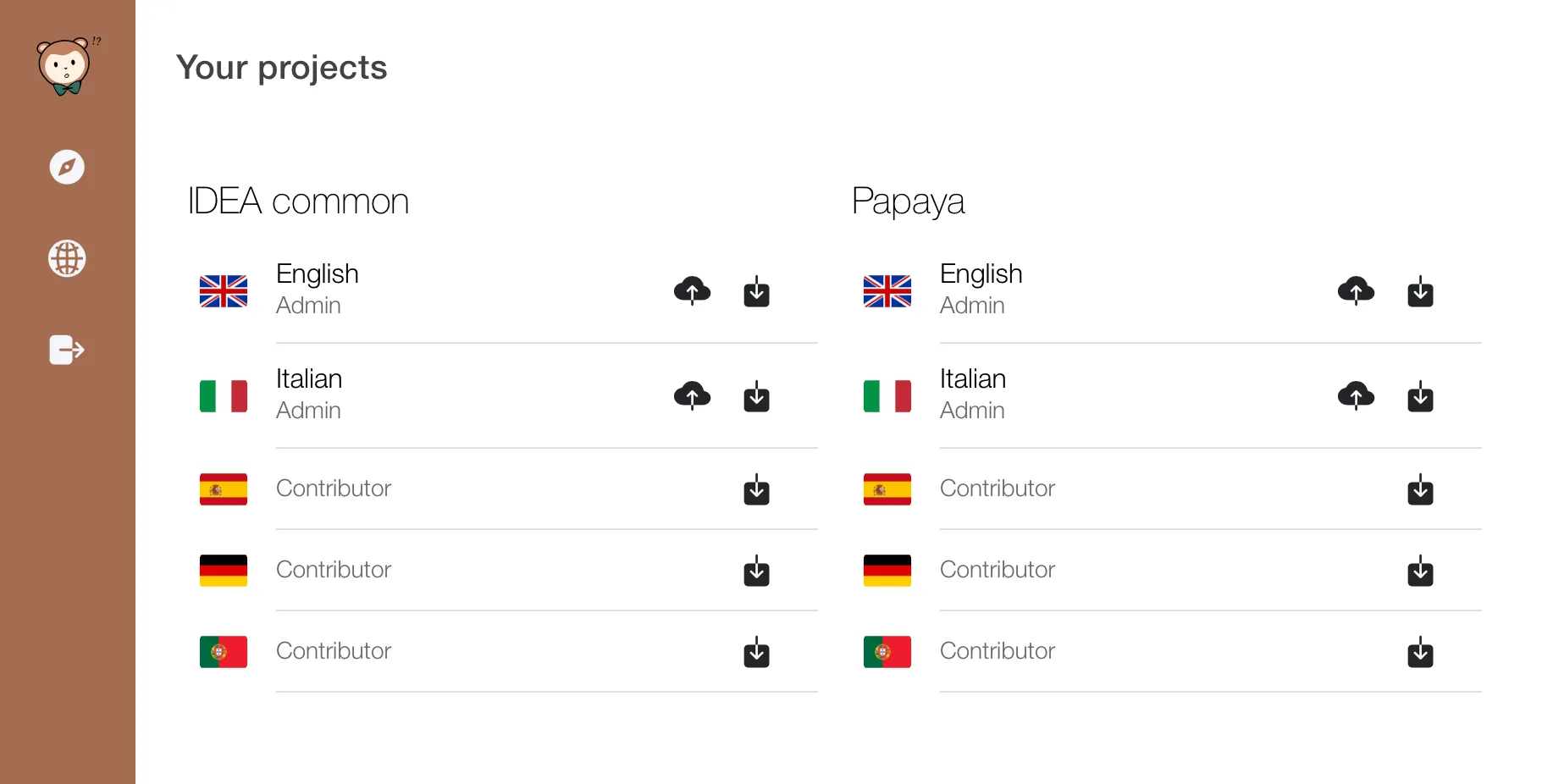Image resolution: width=1553 pixels, height=784 pixels.
Task: Download German file for IDEA common
Action: tap(756, 571)
